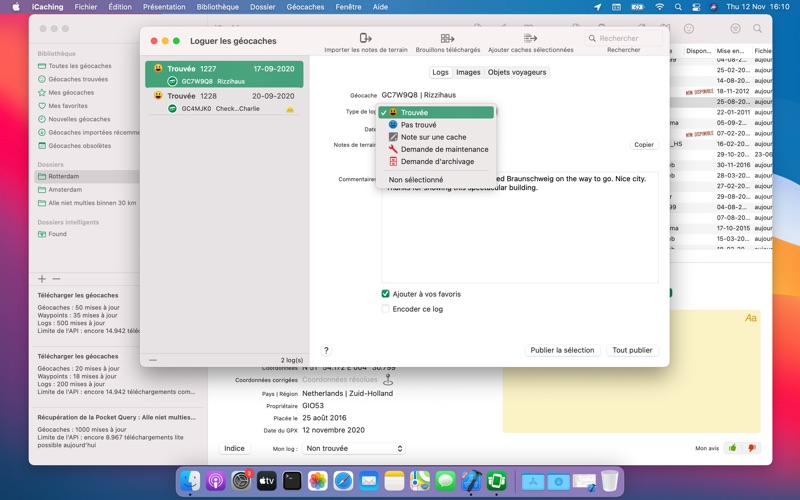Click the Importer les notes de terrain icon
This screenshot has width=800, height=500.
365,38
